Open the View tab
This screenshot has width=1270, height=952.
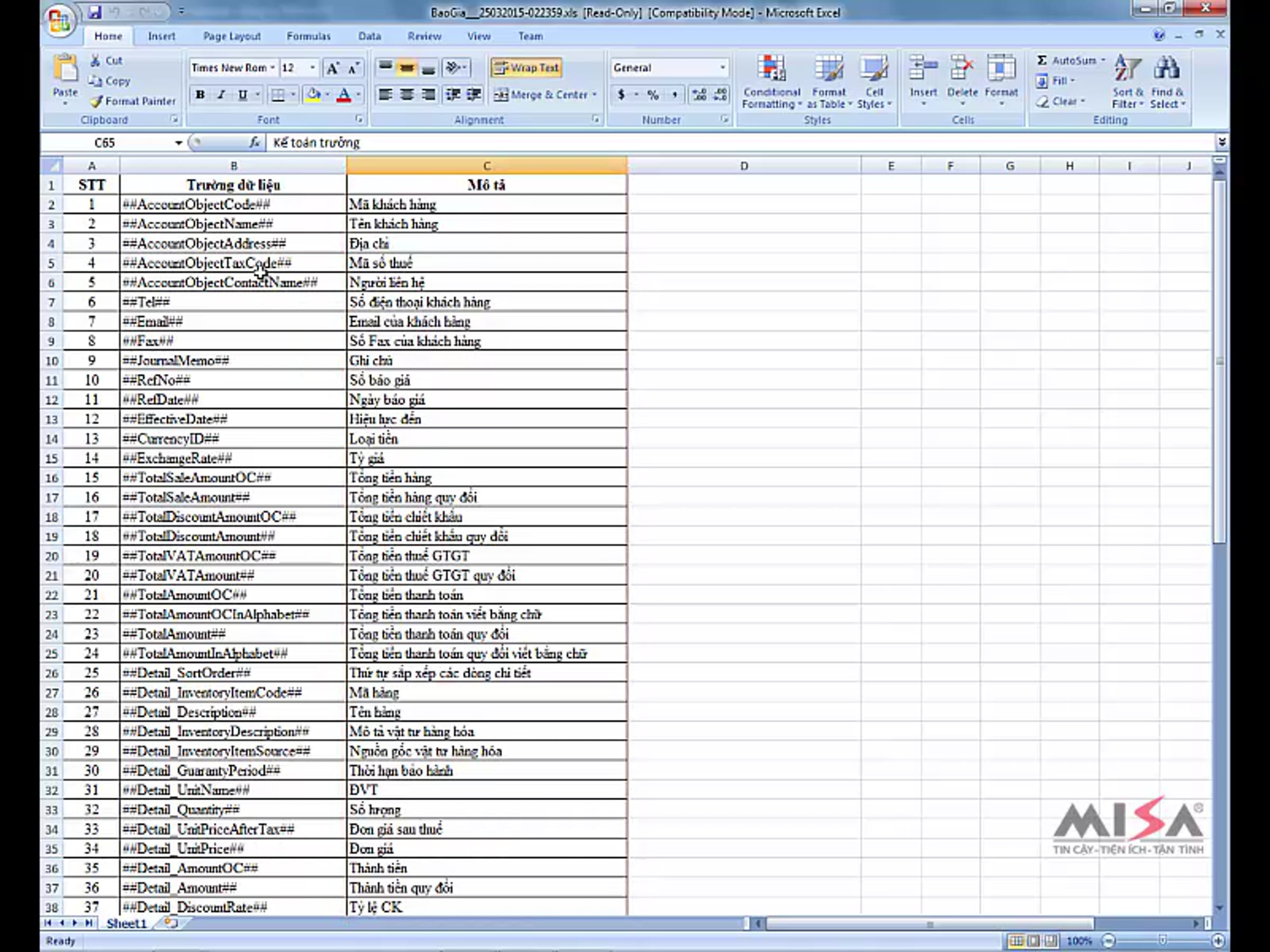[x=478, y=36]
